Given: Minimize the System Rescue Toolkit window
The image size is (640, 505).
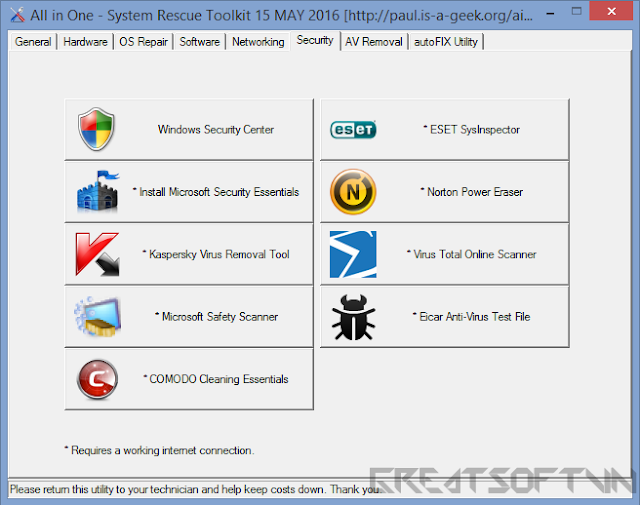Looking at the screenshot, I should (550, 12).
